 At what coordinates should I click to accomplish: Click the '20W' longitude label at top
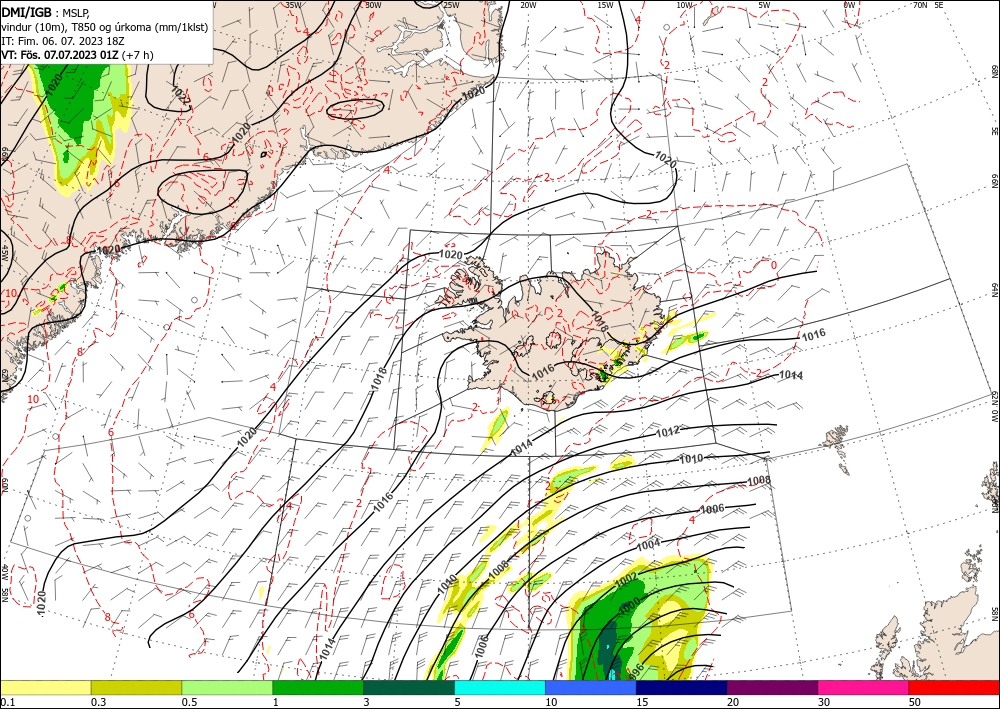(x=528, y=4)
